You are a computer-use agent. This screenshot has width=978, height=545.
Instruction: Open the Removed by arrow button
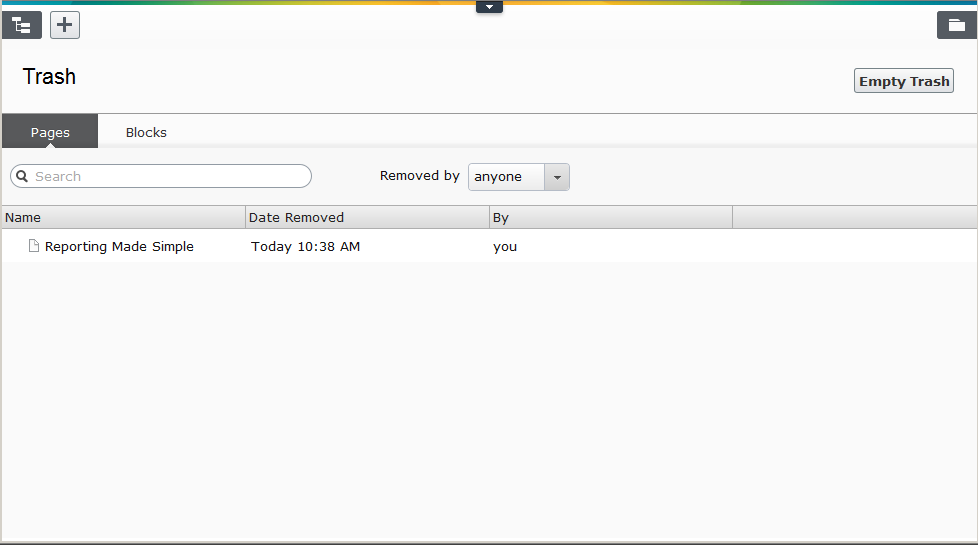[x=557, y=177]
